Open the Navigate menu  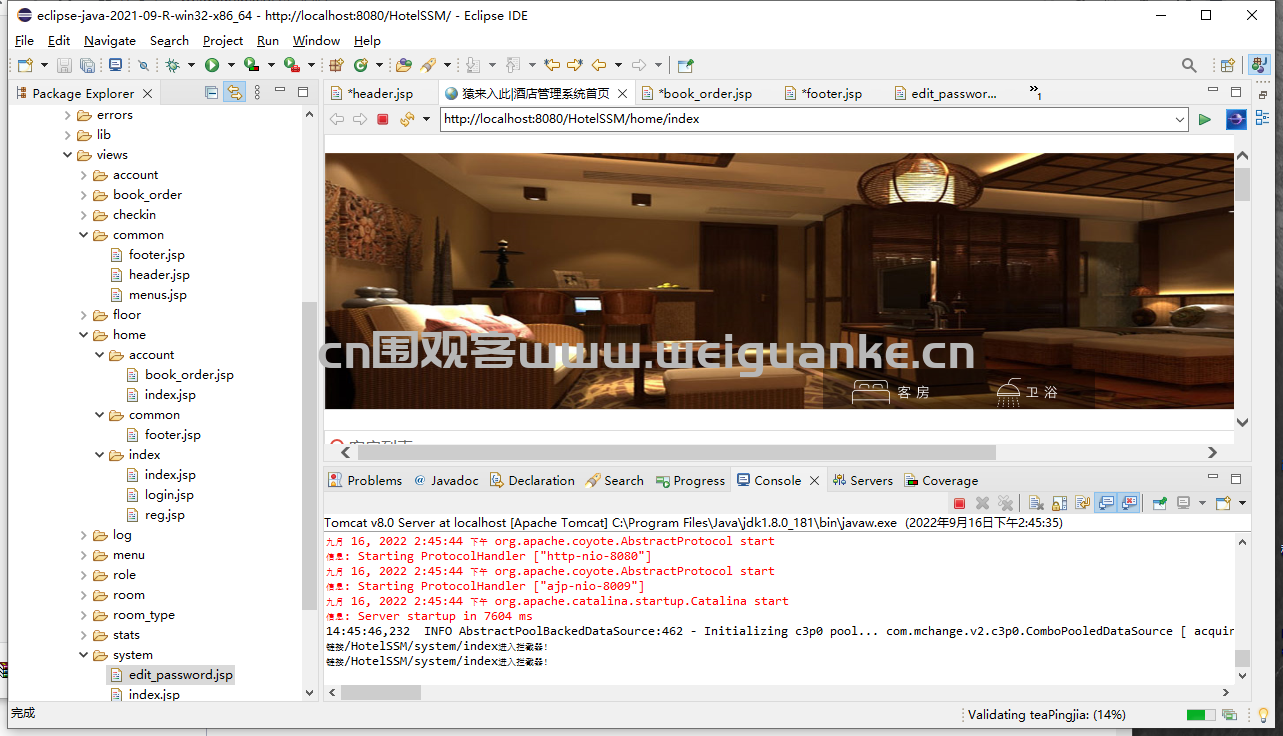(x=110, y=41)
